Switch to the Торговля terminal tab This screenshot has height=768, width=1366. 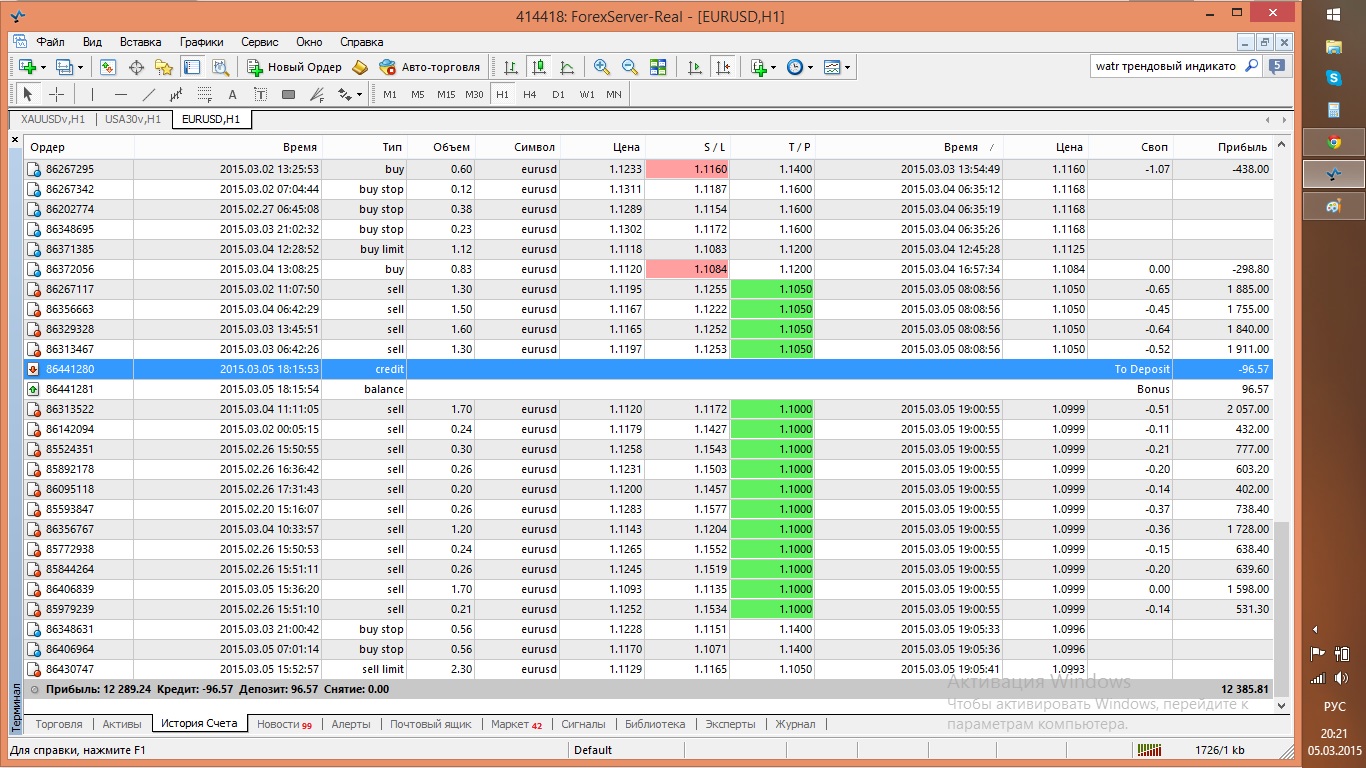click(x=59, y=724)
